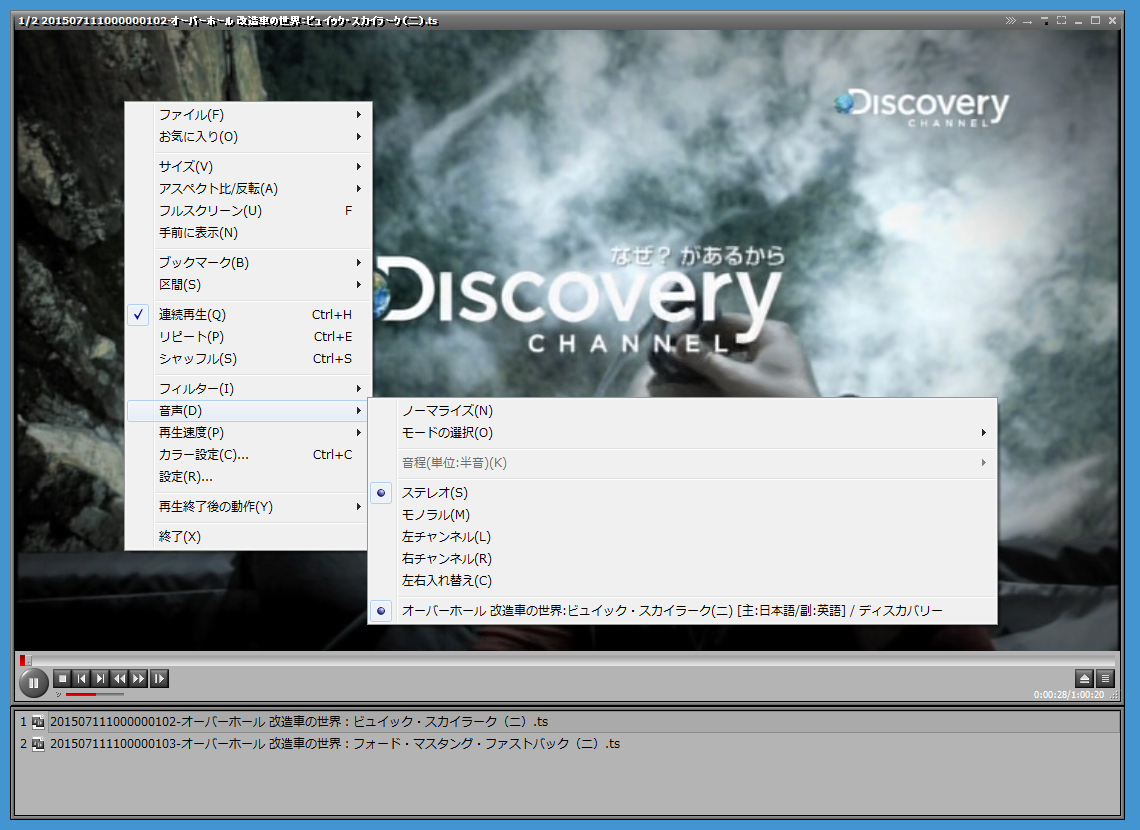This screenshot has width=1140, height=830.
Task: Toggle the playlist panel icon
Action: point(1105,678)
